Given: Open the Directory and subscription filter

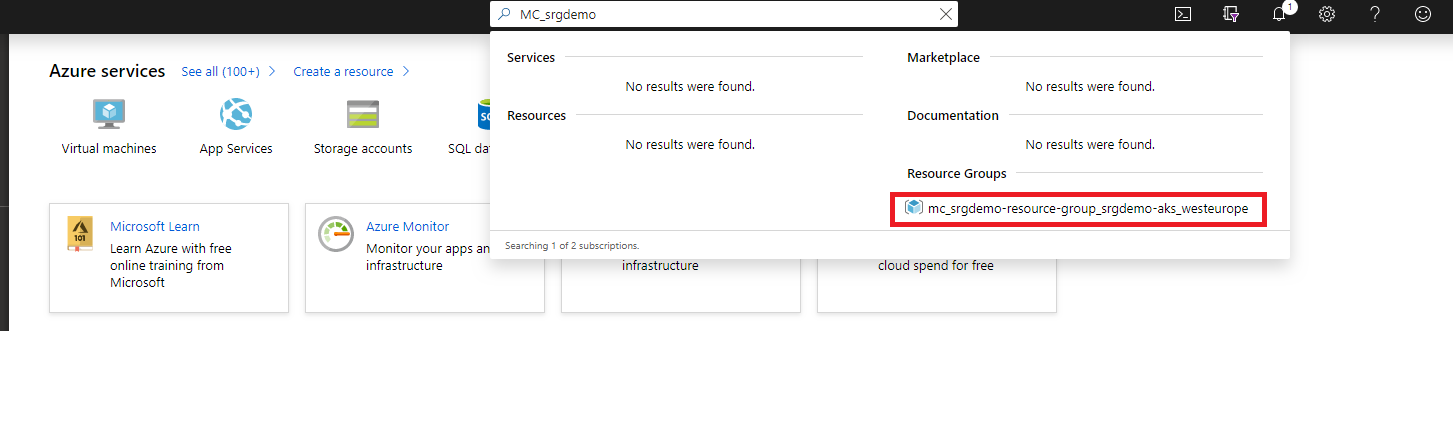Looking at the screenshot, I should [1231, 14].
